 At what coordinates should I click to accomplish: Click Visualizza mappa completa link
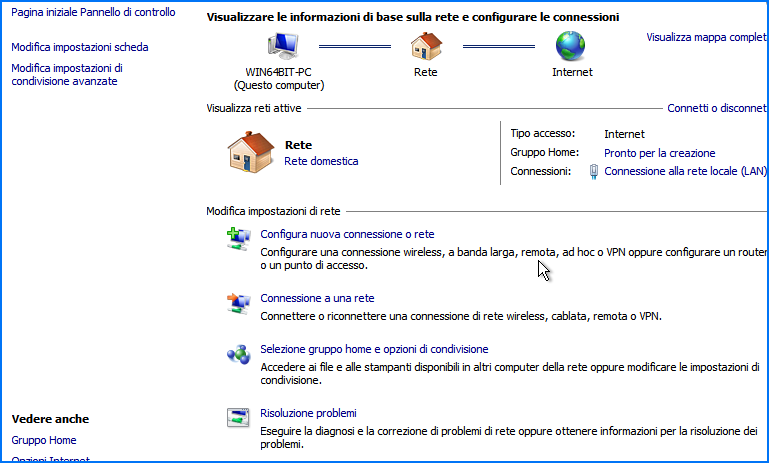pos(706,37)
